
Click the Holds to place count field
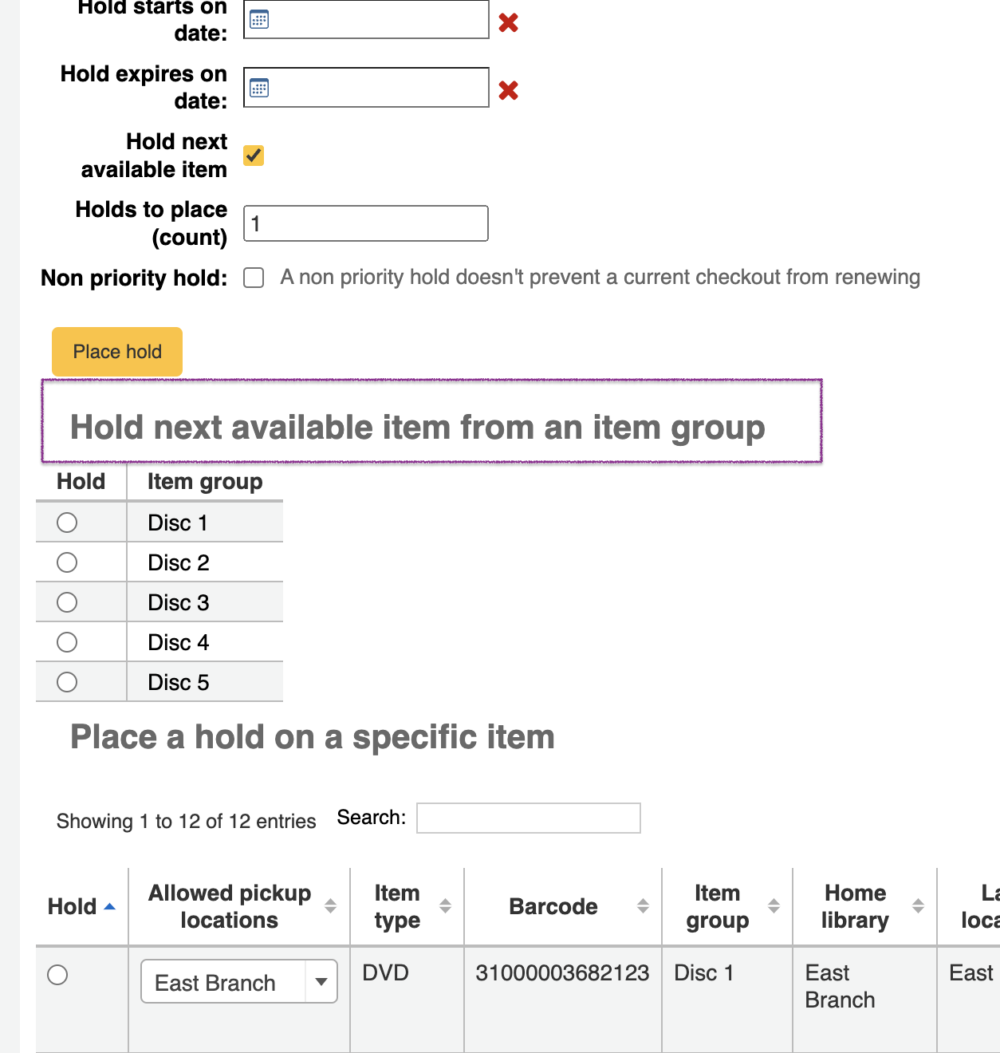point(366,223)
